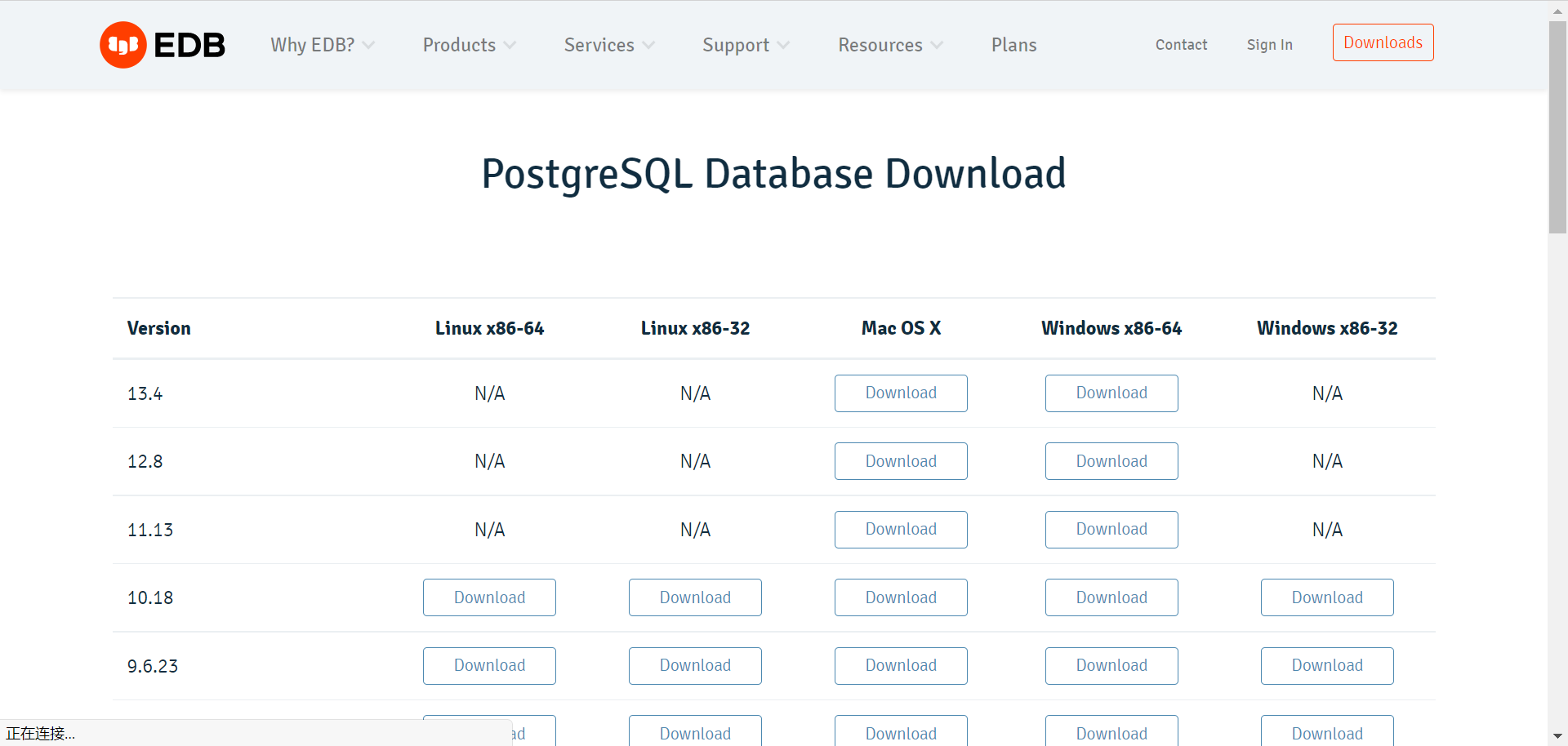Download version 9.6.23 for Linux x86-32
1568x746 pixels.
point(695,666)
